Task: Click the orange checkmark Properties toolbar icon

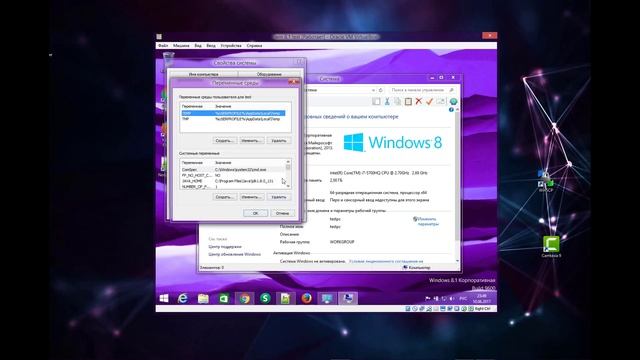Action: pos(429,101)
